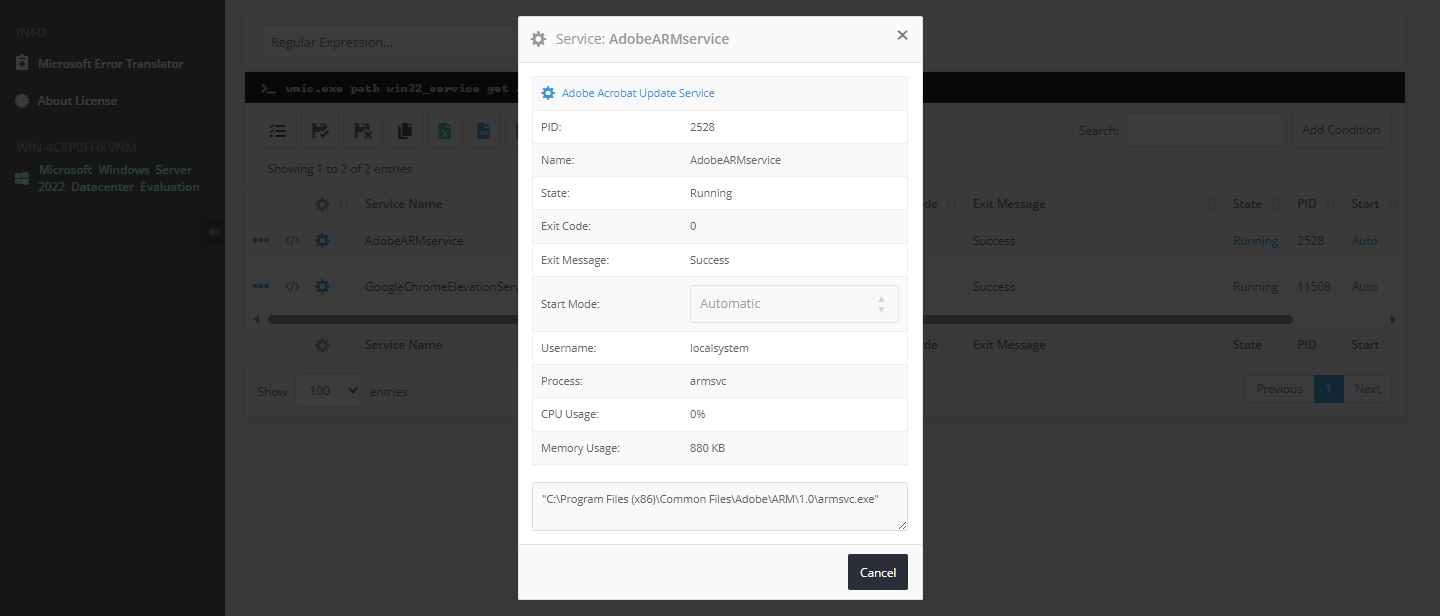Click the Add Condition button
This screenshot has height=616, width=1440.
[1341, 130]
